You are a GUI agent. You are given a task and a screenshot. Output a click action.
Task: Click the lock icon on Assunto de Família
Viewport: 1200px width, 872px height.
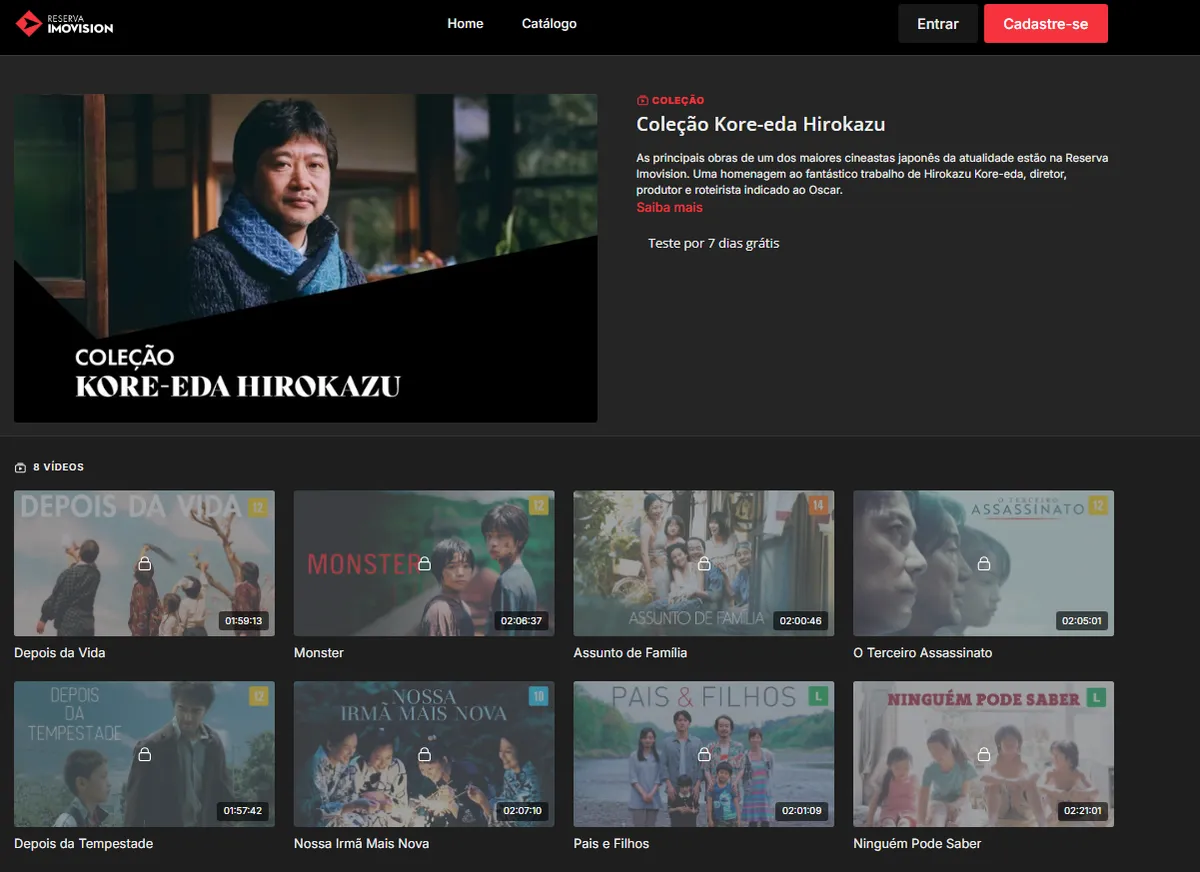[704, 564]
